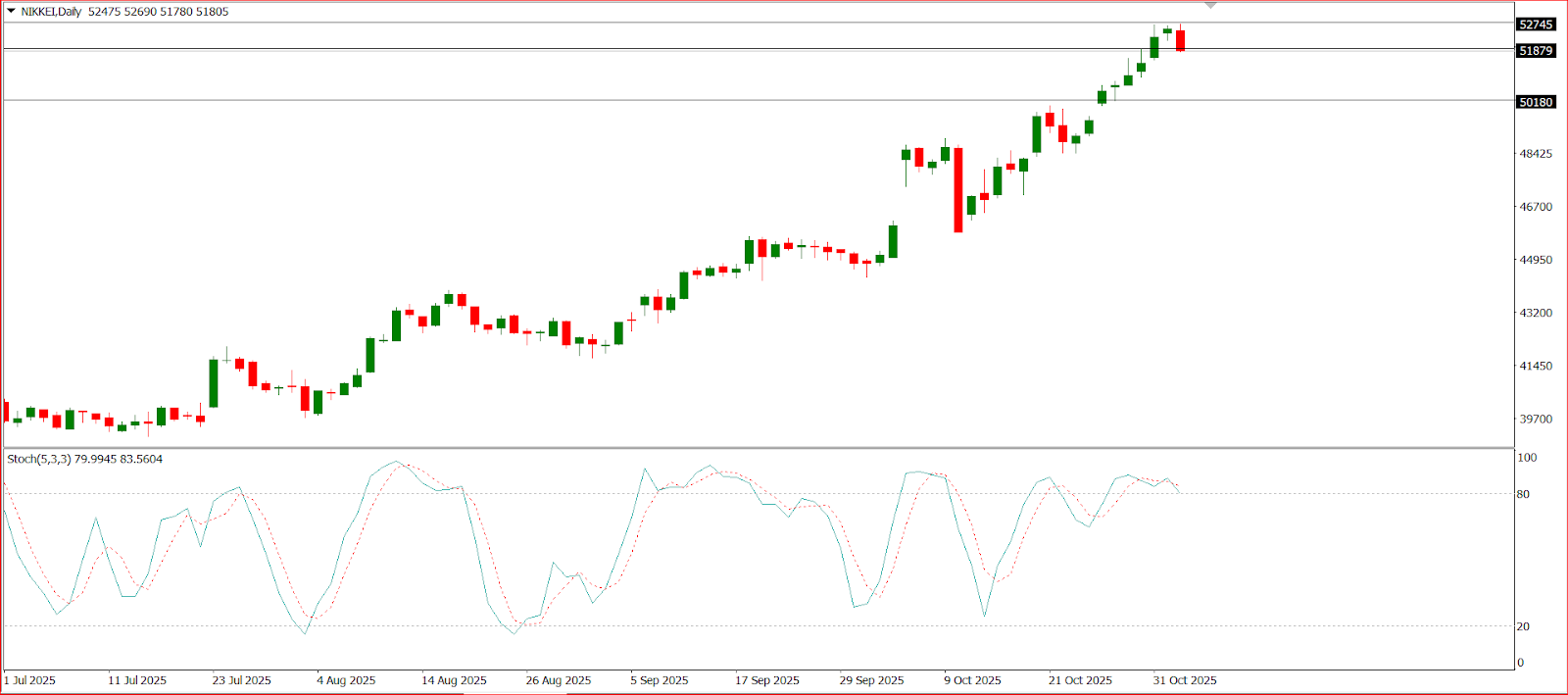Click the stochastic 20 level label
Image resolution: width=1568 pixels, height=695 pixels.
pyautogui.click(x=1523, y=626)
